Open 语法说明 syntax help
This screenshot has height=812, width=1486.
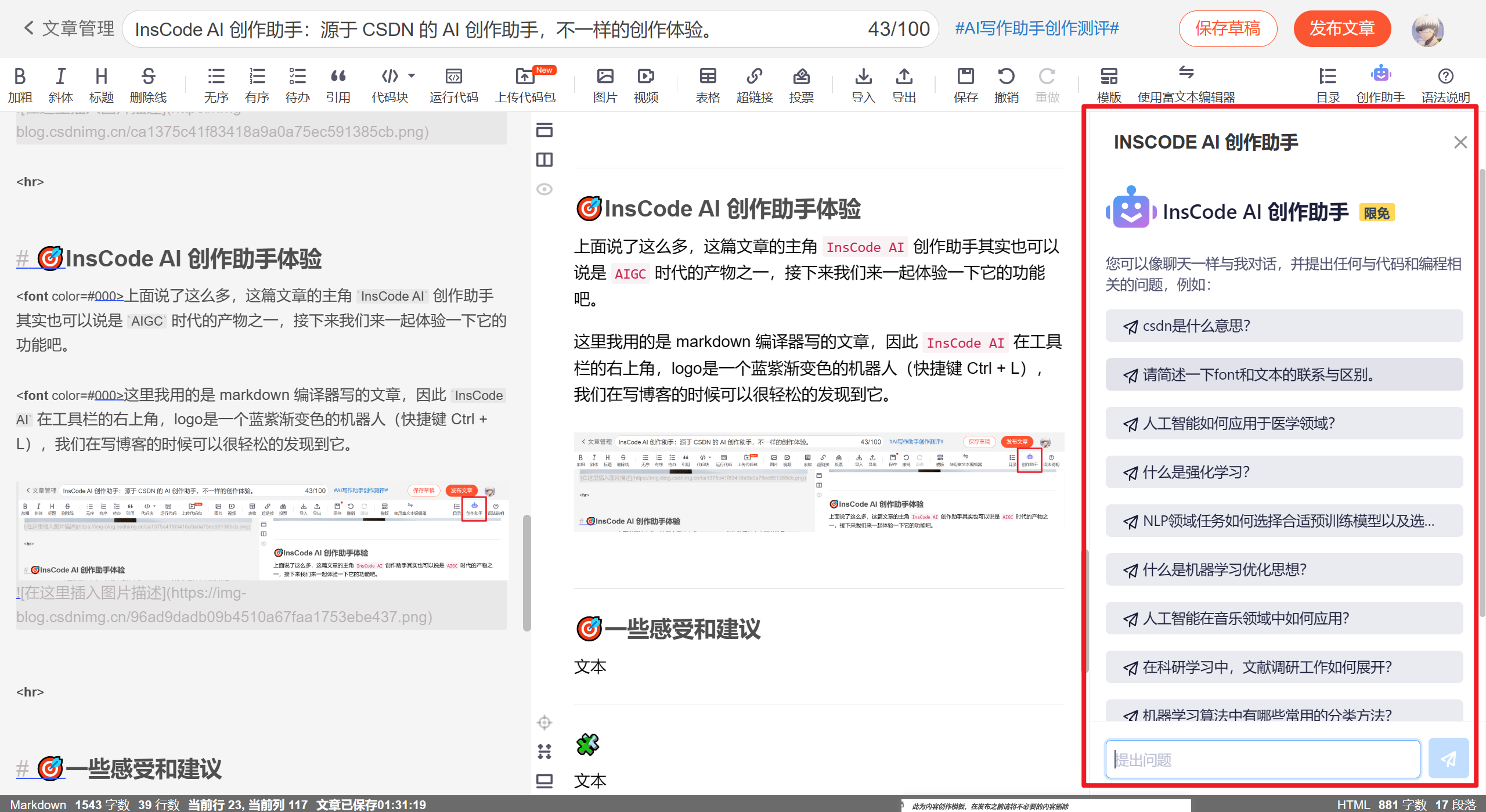coord(1445,85)
